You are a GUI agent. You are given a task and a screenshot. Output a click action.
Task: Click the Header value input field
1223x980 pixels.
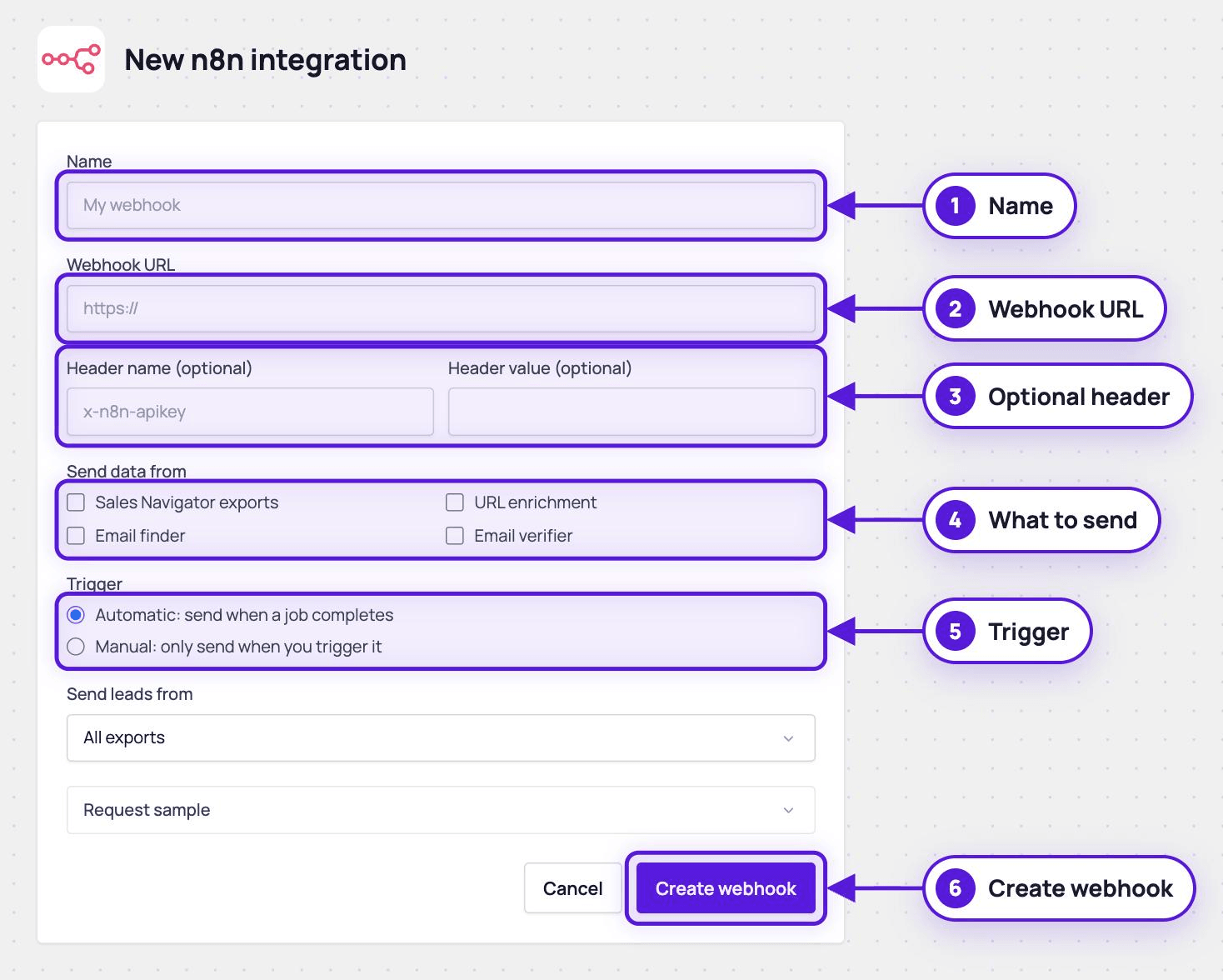coord(631,412)
